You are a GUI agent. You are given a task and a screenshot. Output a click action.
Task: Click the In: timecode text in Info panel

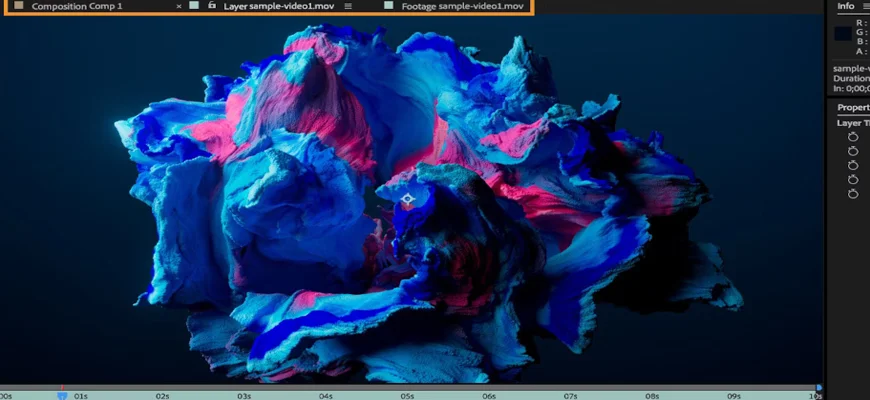coord(851,88)
